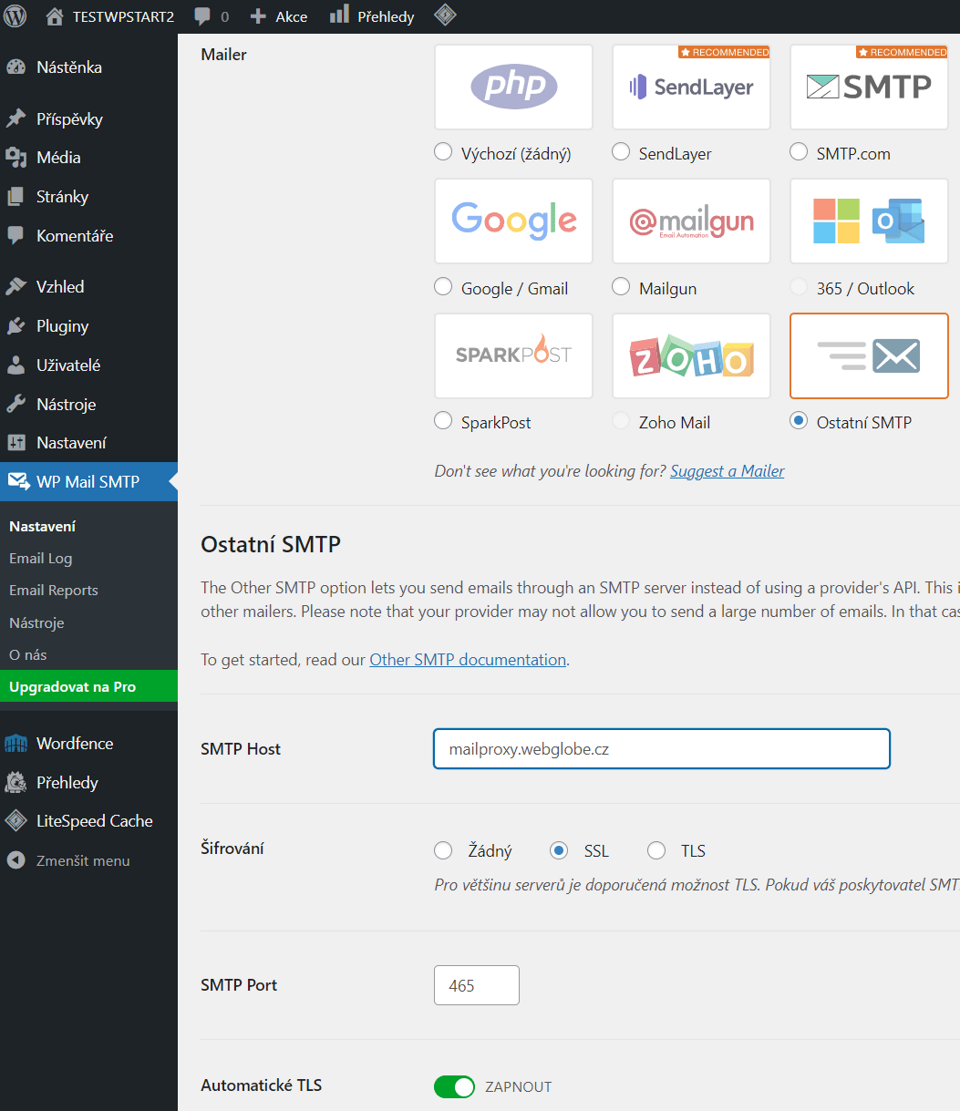The image size is (960, 1111).
Task: Open the bold Nastavení submenu under WP Mail SMTP
Action: (43, 526)
